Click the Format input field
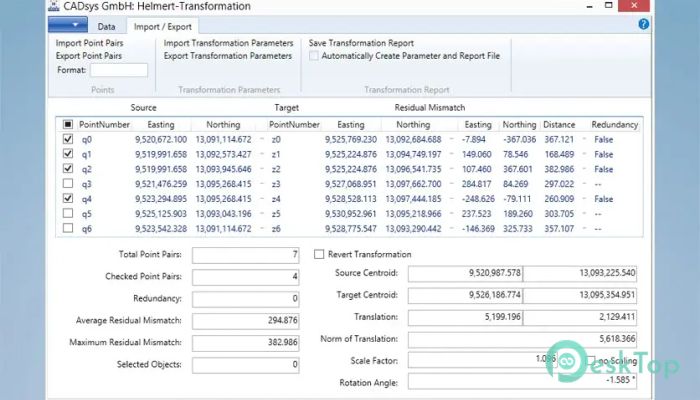 click(x=118, y=70)
